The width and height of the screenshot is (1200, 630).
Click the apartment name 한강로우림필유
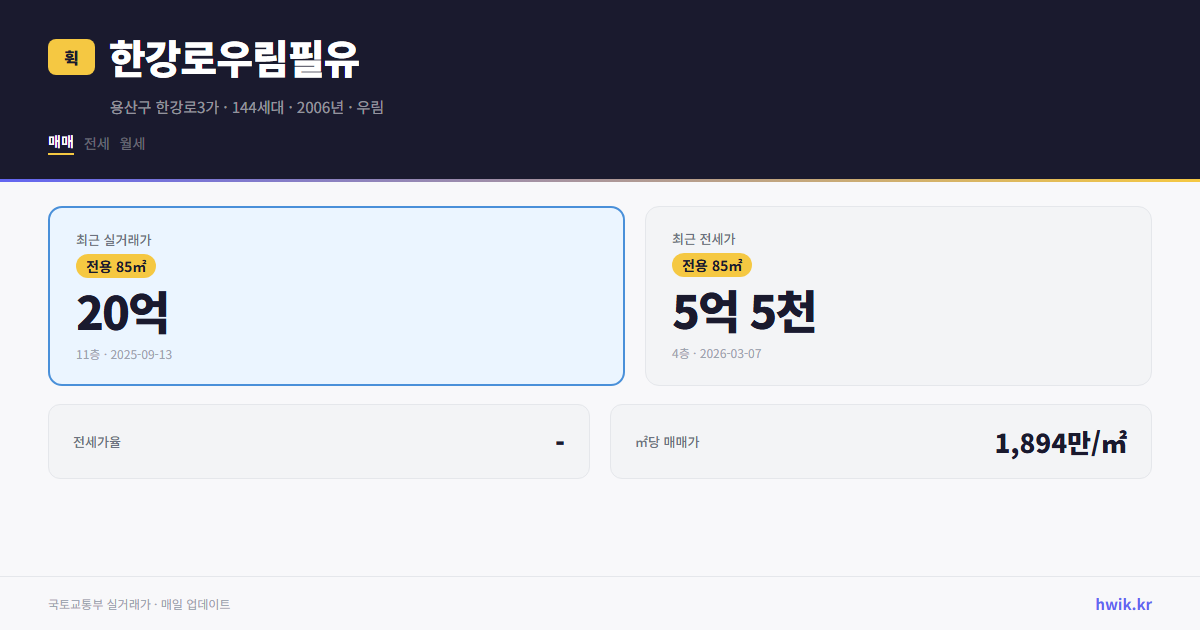(232, 57)
